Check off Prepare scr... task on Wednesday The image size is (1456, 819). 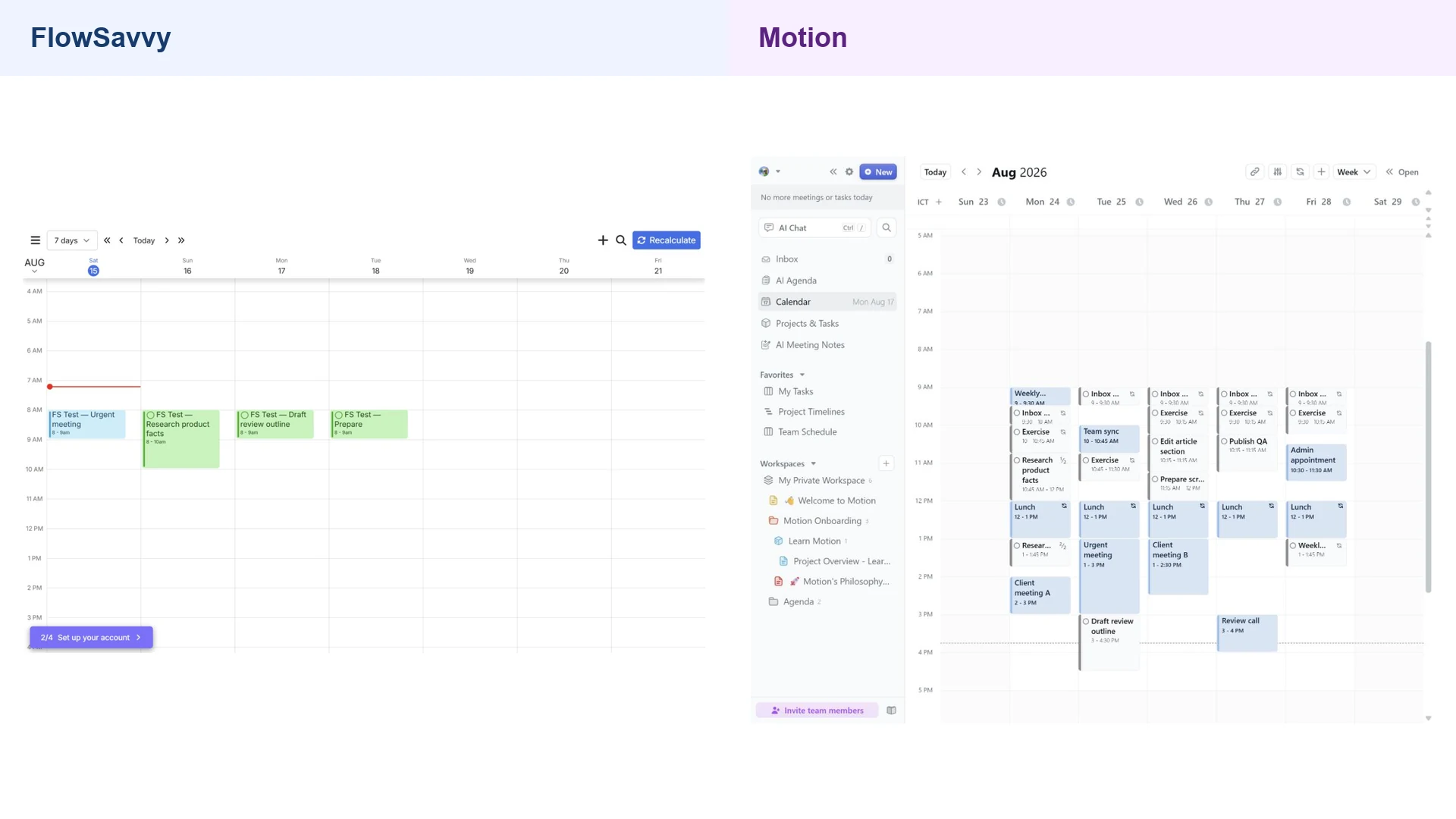click(x=1155, y=479)
